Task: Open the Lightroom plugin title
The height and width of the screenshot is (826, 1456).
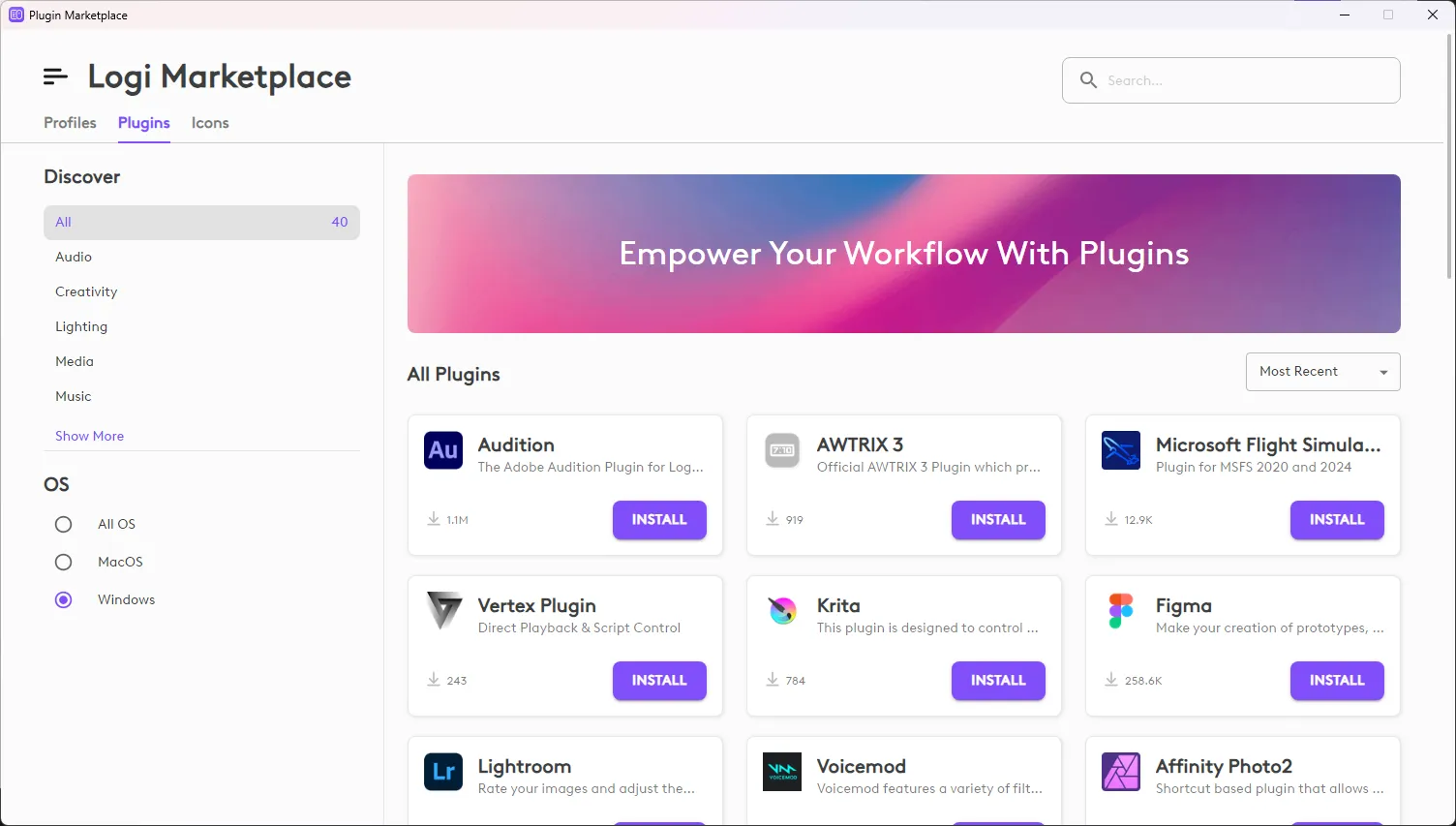Action: click(525, 766)
